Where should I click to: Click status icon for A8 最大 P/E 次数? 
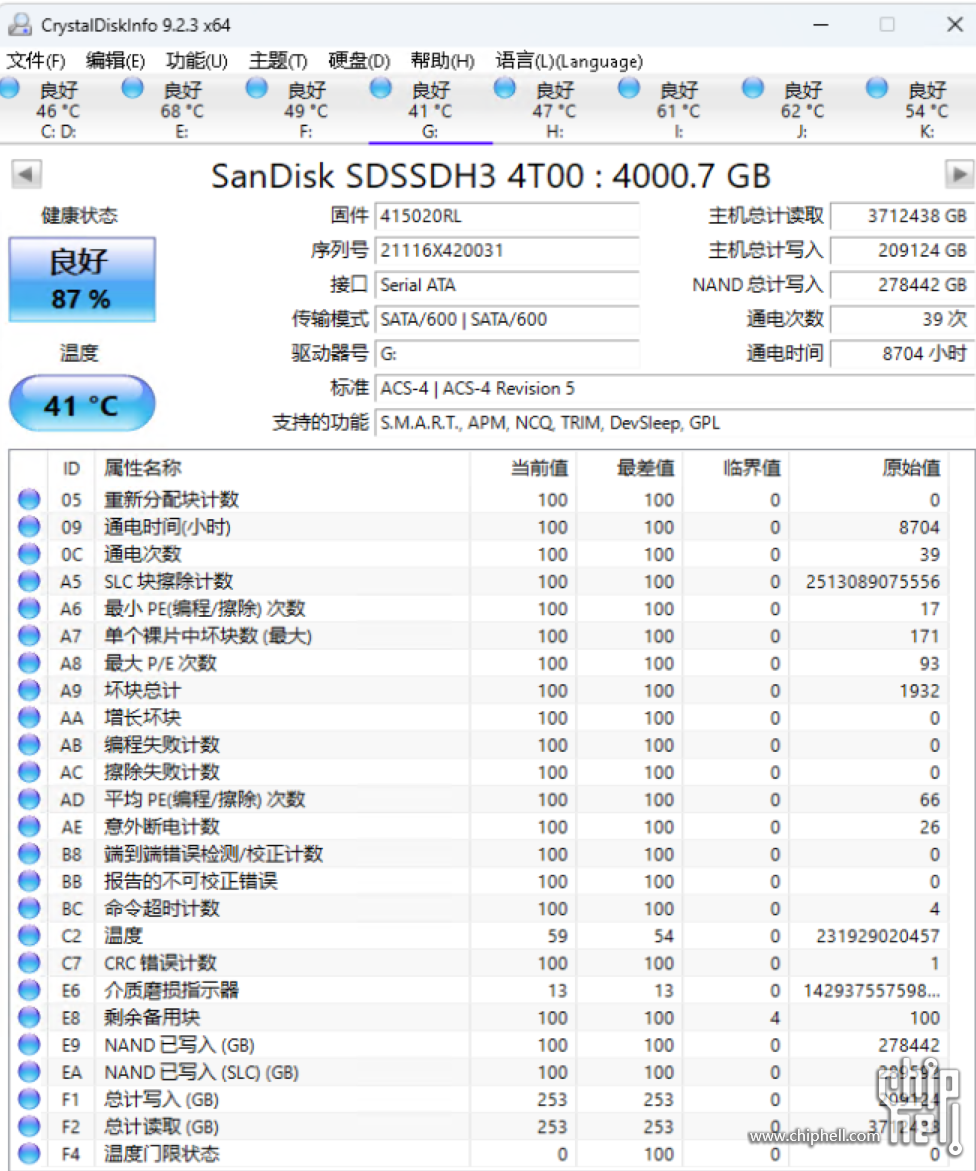[29, 662]
